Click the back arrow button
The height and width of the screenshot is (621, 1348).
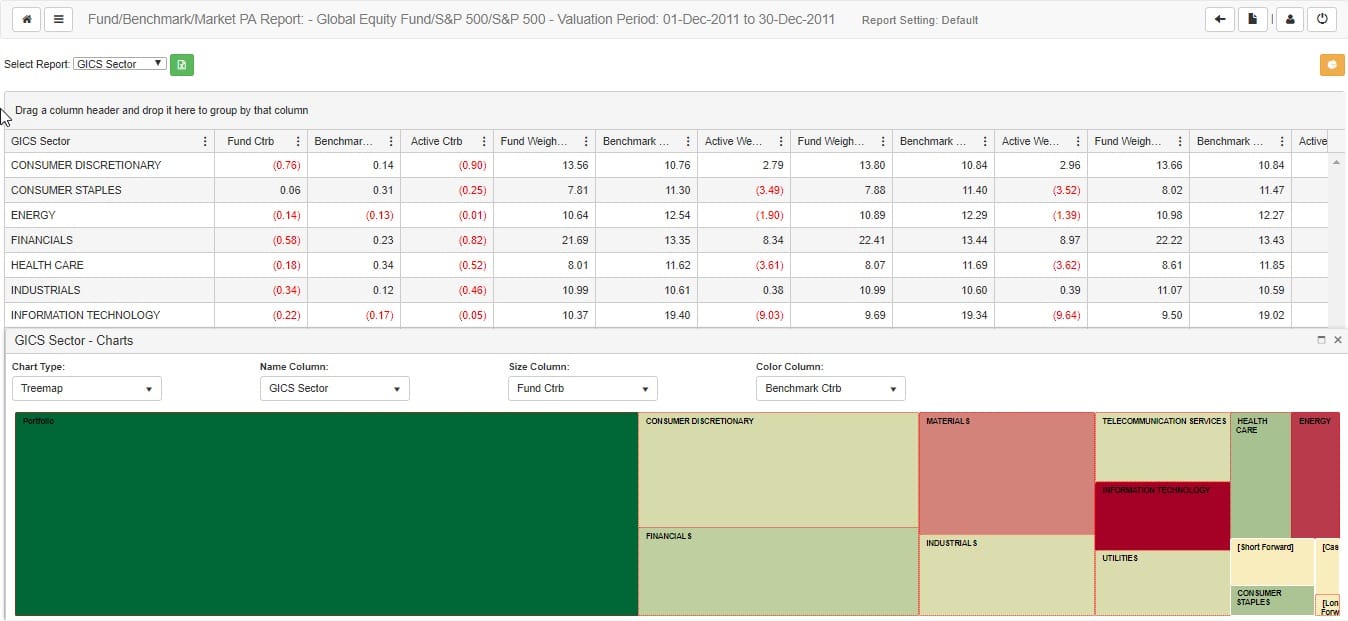pyautogui.click(x=1220, y=19)
